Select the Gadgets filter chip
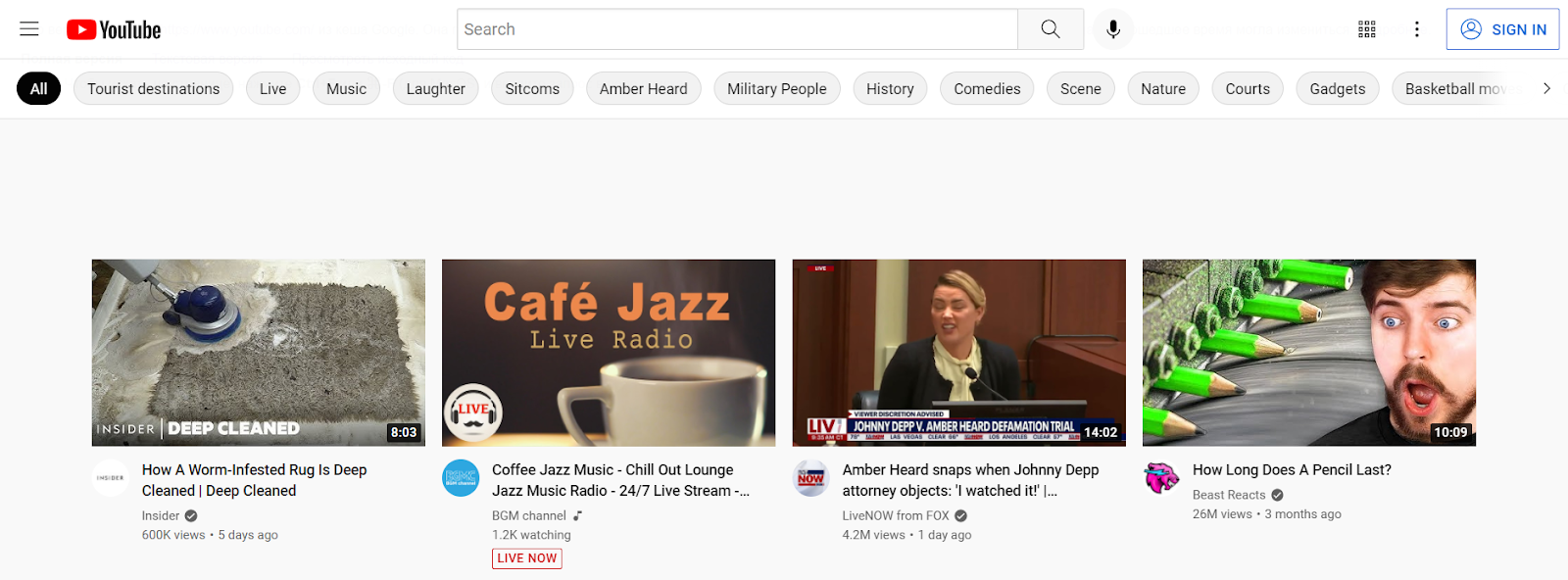The height and width of the screenshot is (580, 1568). pyautogui.click(x=1337, y=88)
